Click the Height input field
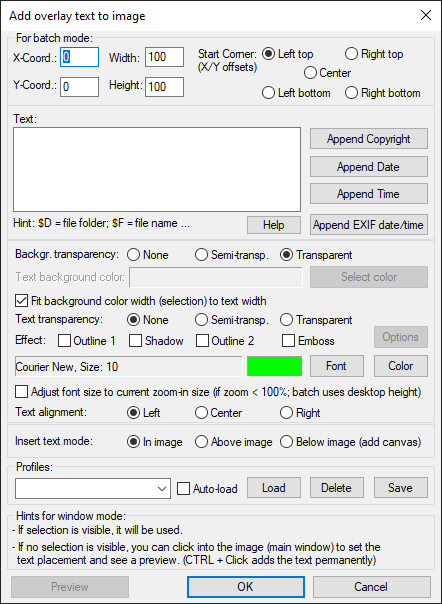 point(165,87)
